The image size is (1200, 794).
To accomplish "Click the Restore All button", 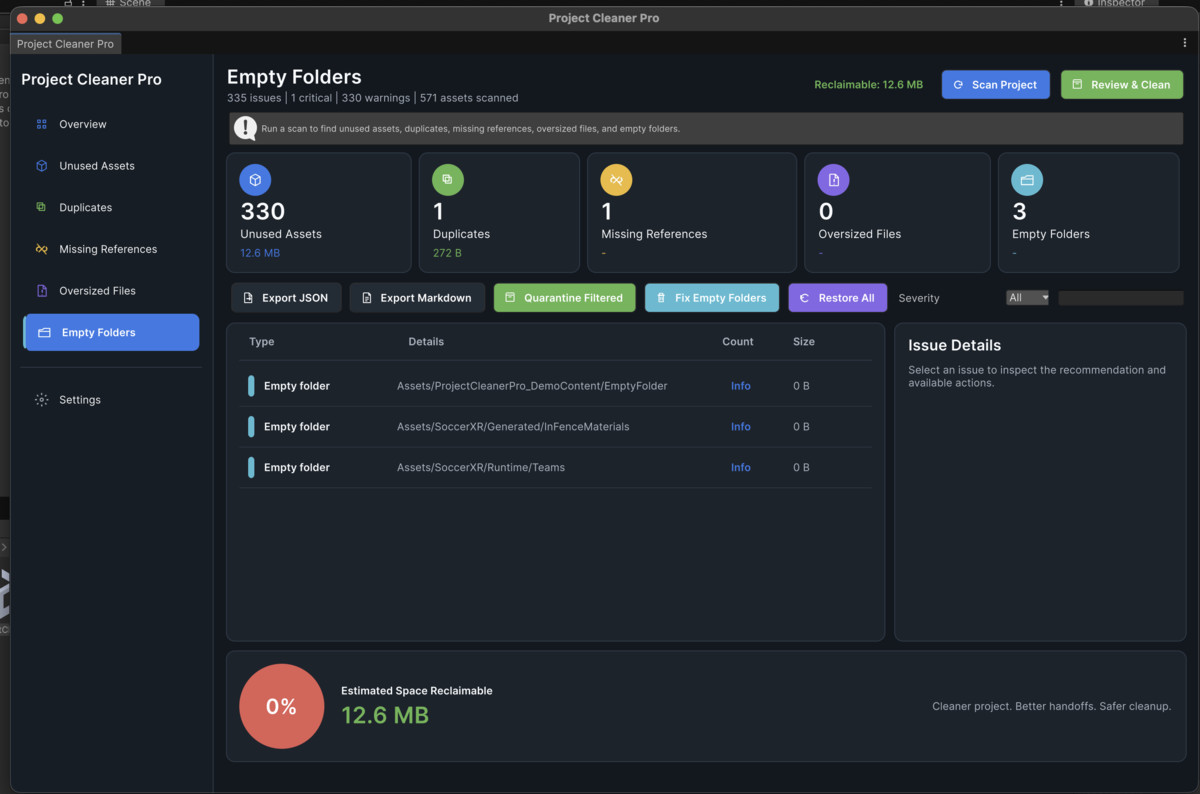I will coord(838,298).
